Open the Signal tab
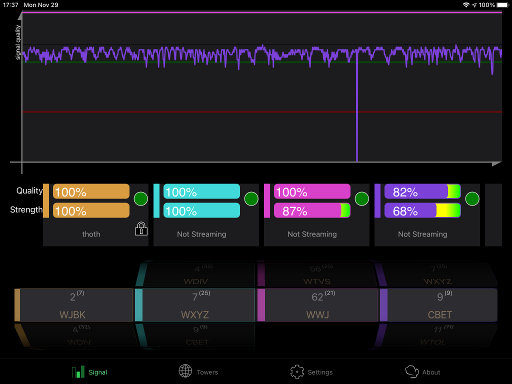The image size is (512, 384). (90, 372)
